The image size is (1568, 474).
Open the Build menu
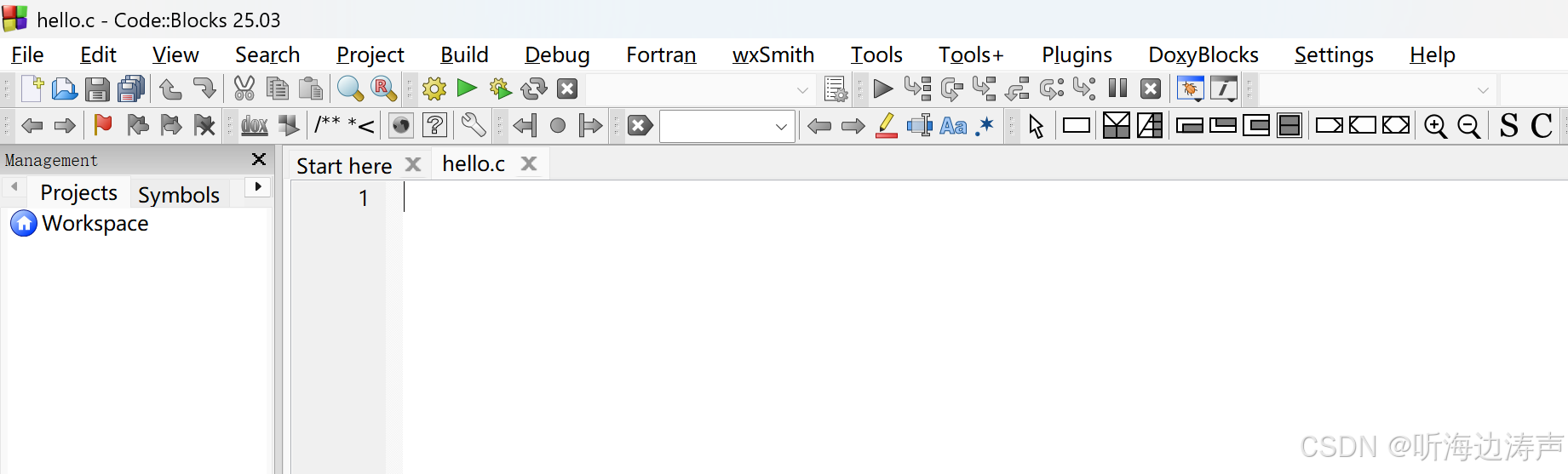click(464, 54)
